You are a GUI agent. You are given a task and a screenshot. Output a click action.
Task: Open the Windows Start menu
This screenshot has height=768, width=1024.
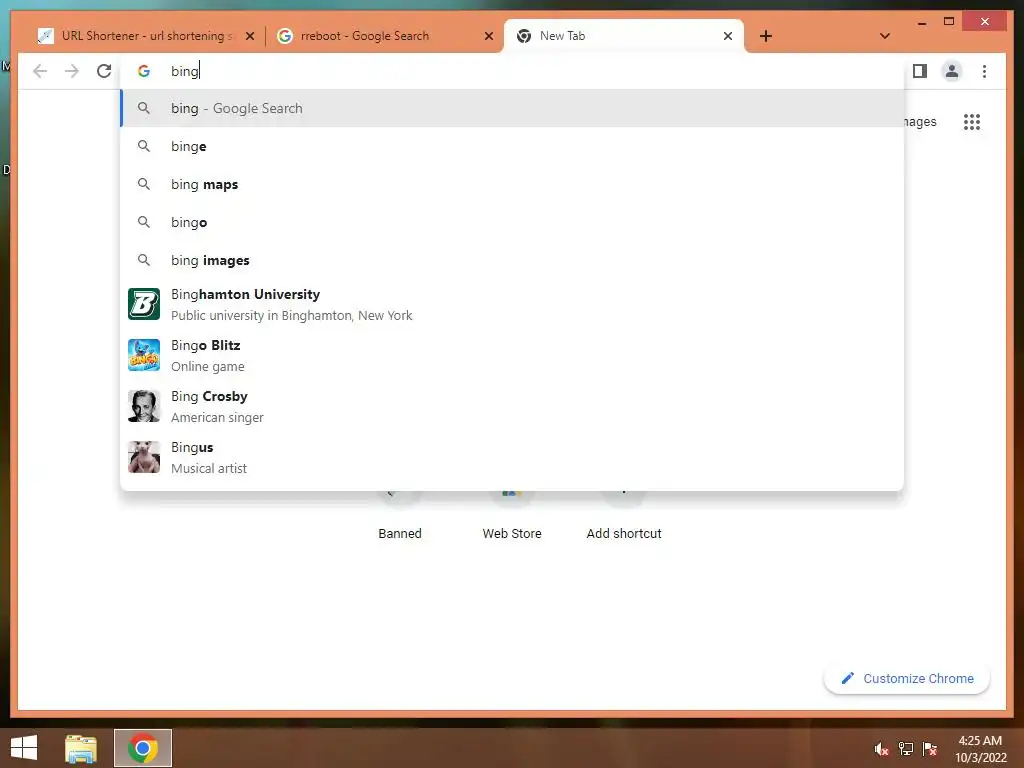(x=24, y=748)
